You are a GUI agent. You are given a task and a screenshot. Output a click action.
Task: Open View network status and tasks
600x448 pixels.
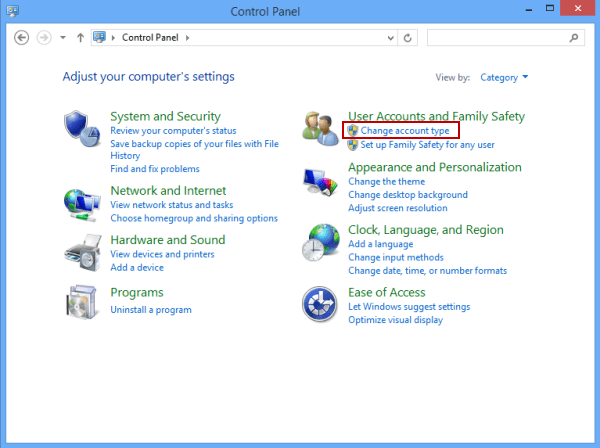[171, 205]
